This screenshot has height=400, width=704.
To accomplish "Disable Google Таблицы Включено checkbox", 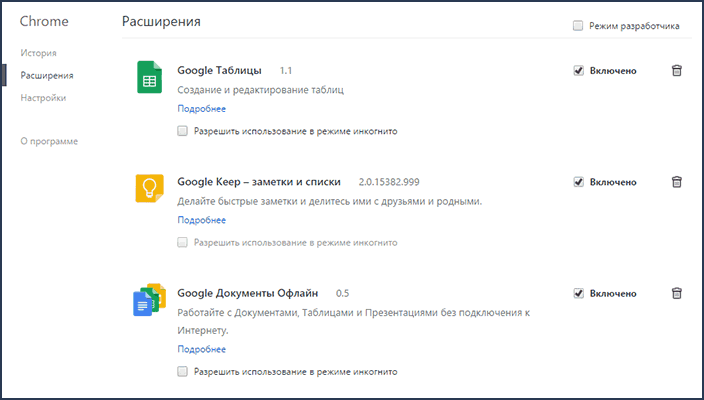I will (578, 71).
